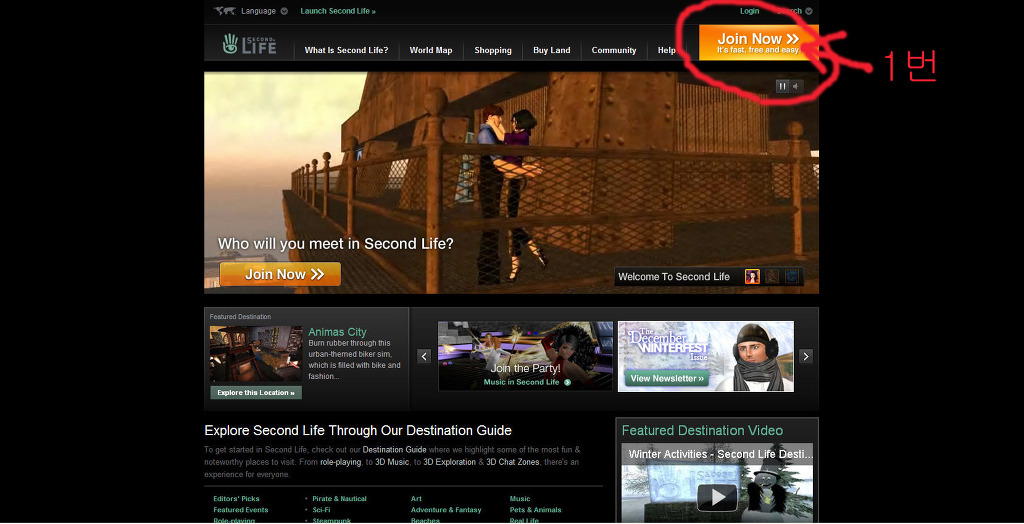Open the Animas City title link
Viewport: 1024px width, 524px height.
337,332
